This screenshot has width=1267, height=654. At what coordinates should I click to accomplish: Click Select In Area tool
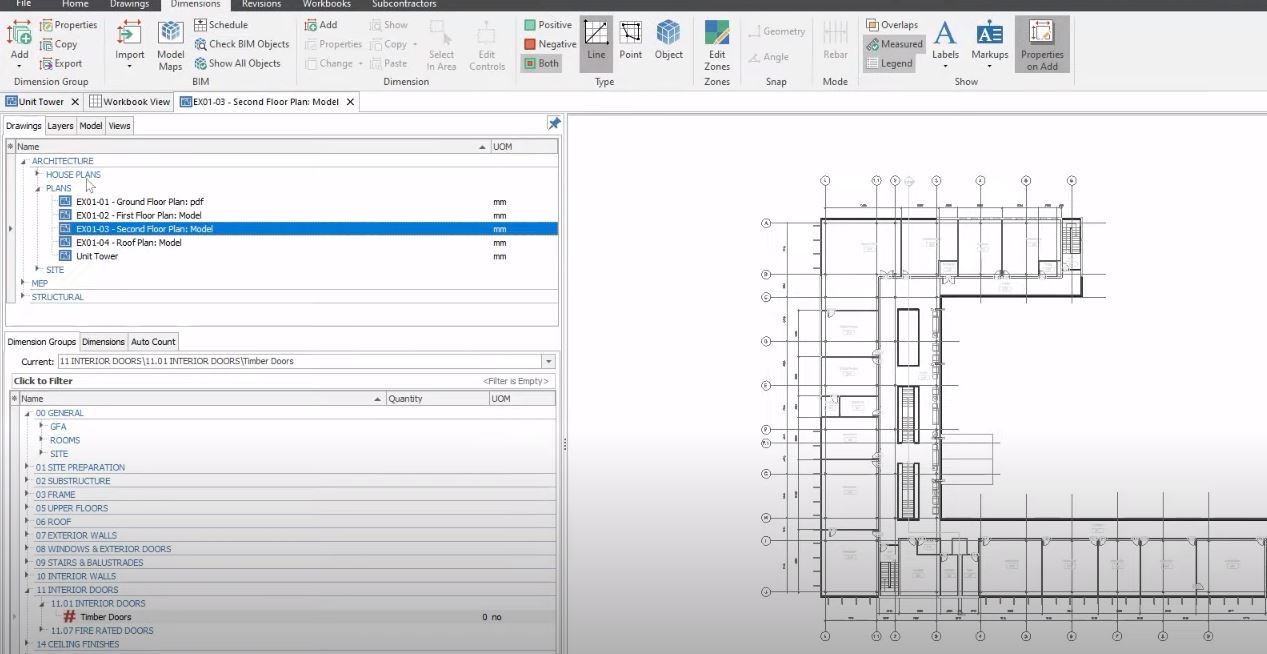(x=441, y=45)
